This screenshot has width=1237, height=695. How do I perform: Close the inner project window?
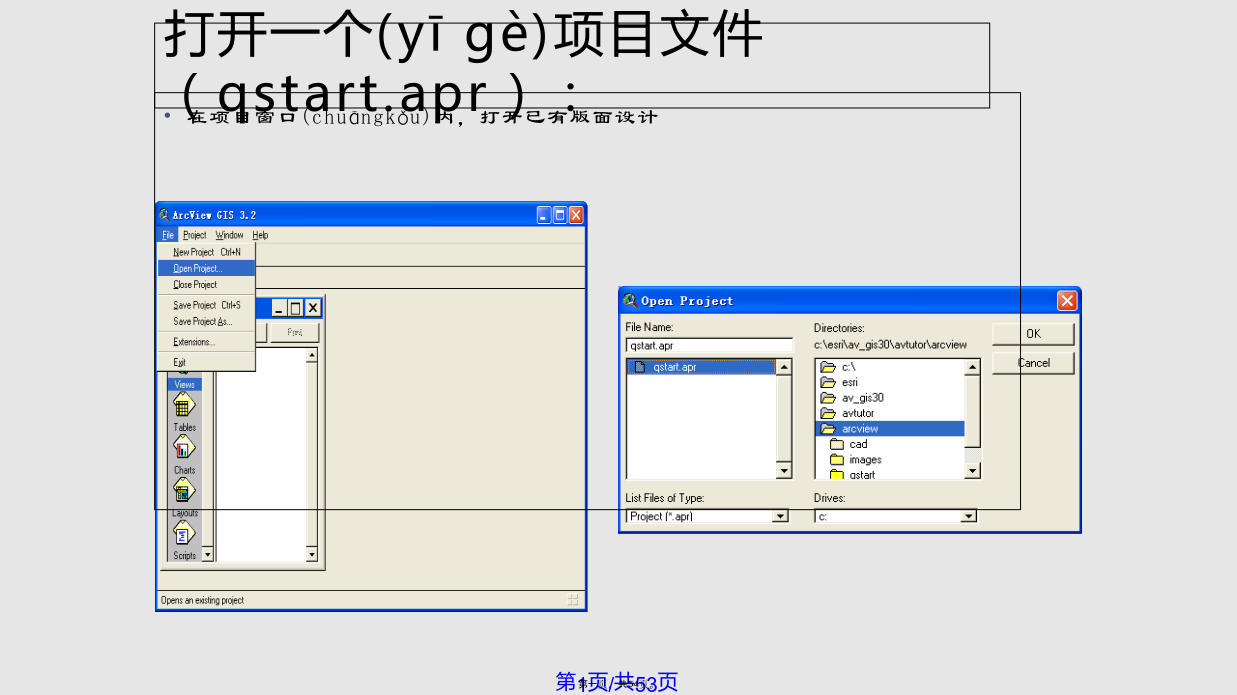313,308
